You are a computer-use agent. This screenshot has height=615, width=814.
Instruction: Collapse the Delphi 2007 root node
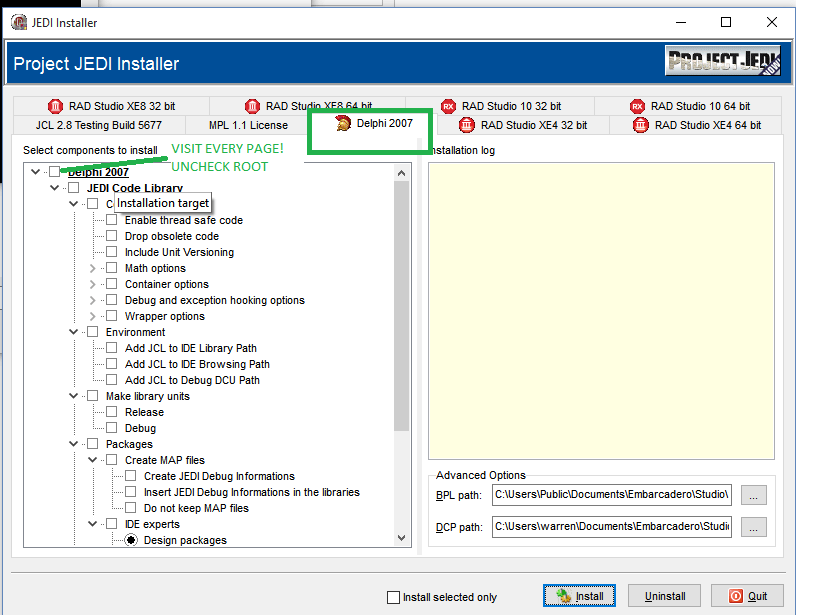pos(35,171)
